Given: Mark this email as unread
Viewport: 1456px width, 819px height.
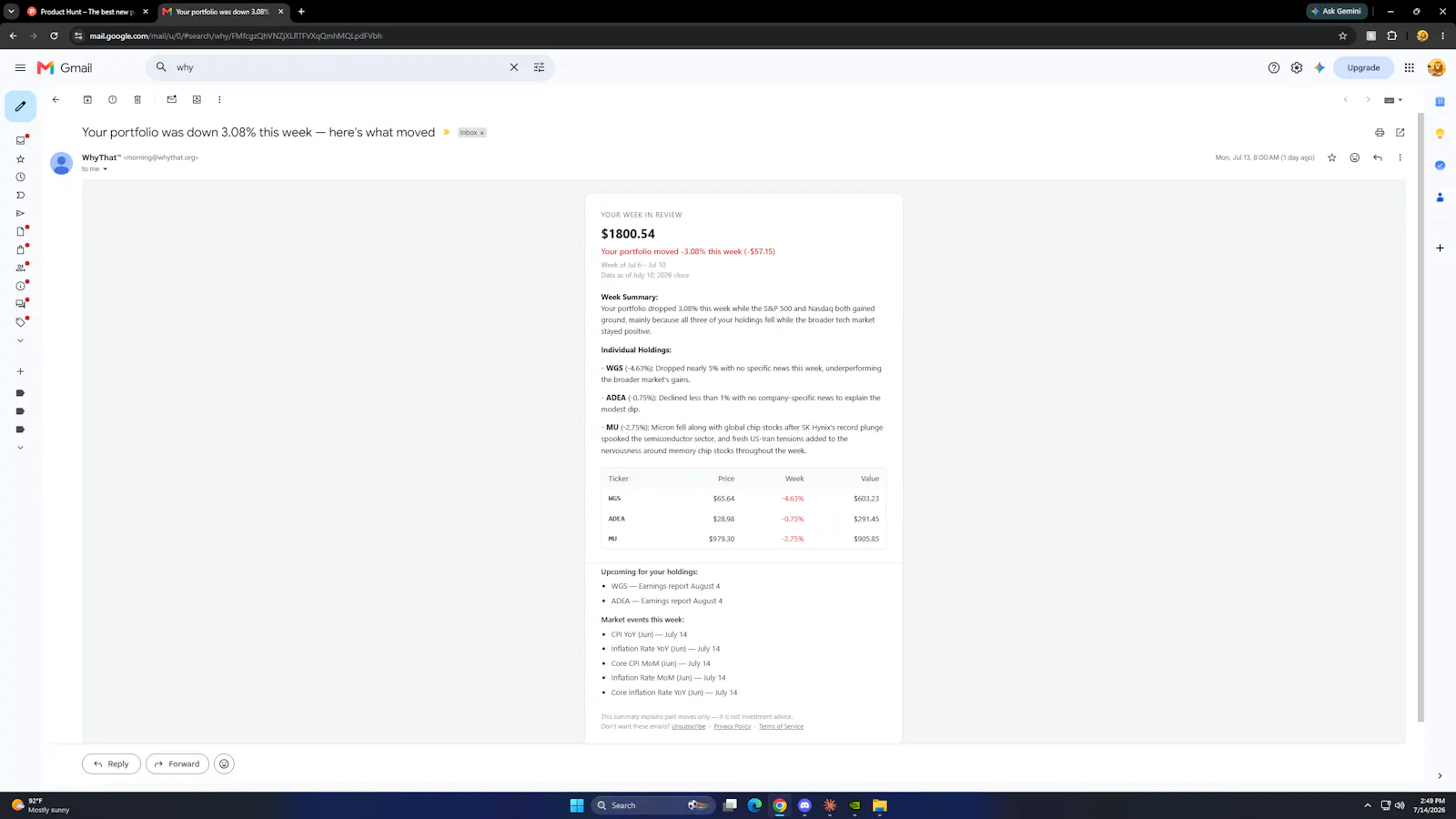Looking at the screenshot, I should [171, 99].
